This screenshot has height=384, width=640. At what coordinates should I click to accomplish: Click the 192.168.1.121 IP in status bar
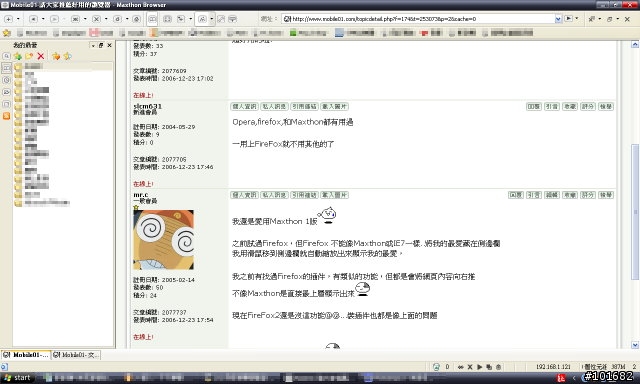pyautogui.click(x=553, y=367)
